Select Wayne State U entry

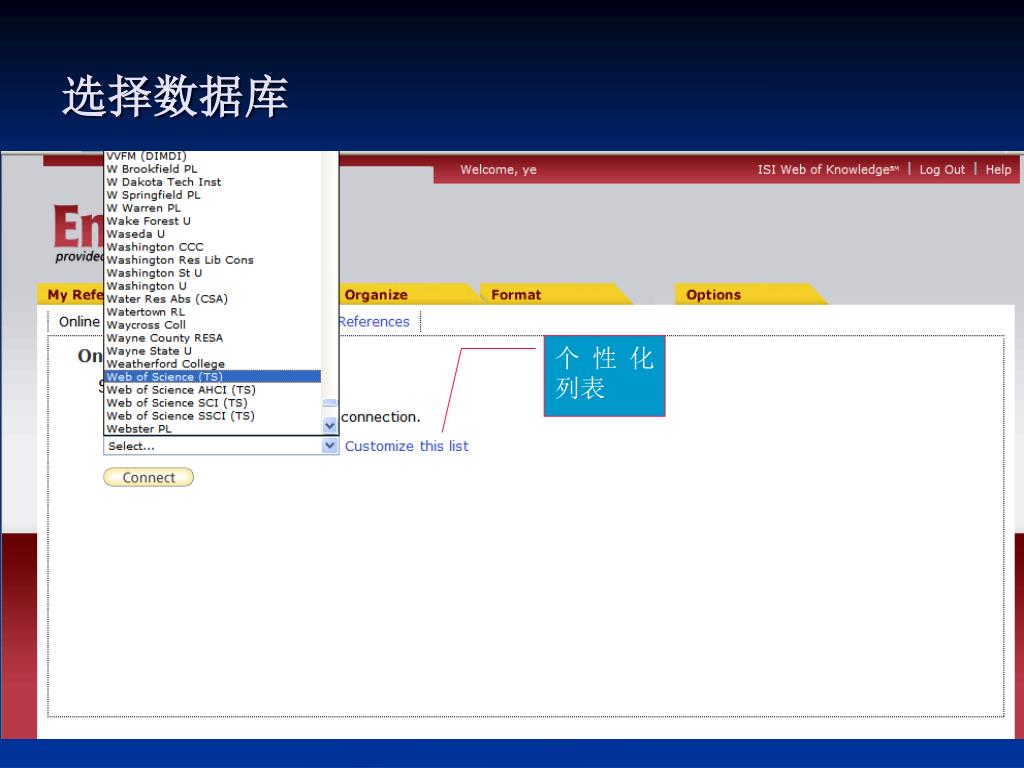tap(213, 351)
